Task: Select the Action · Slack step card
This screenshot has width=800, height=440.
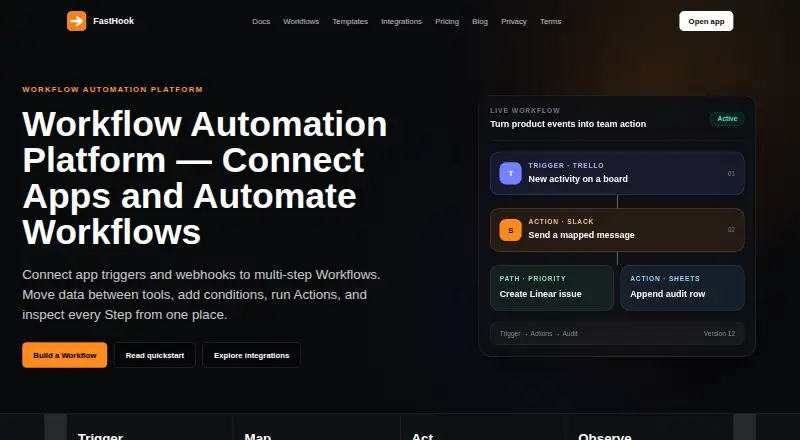Action: point(617,230)
